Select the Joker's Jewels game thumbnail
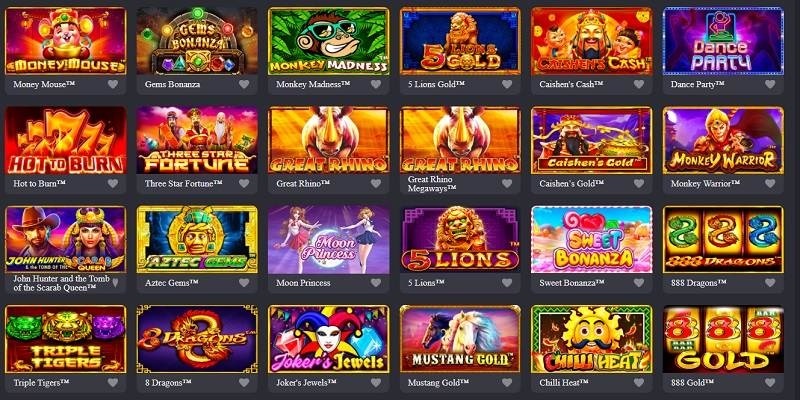This screenshot has height=400, width=800. pos(329,339)
